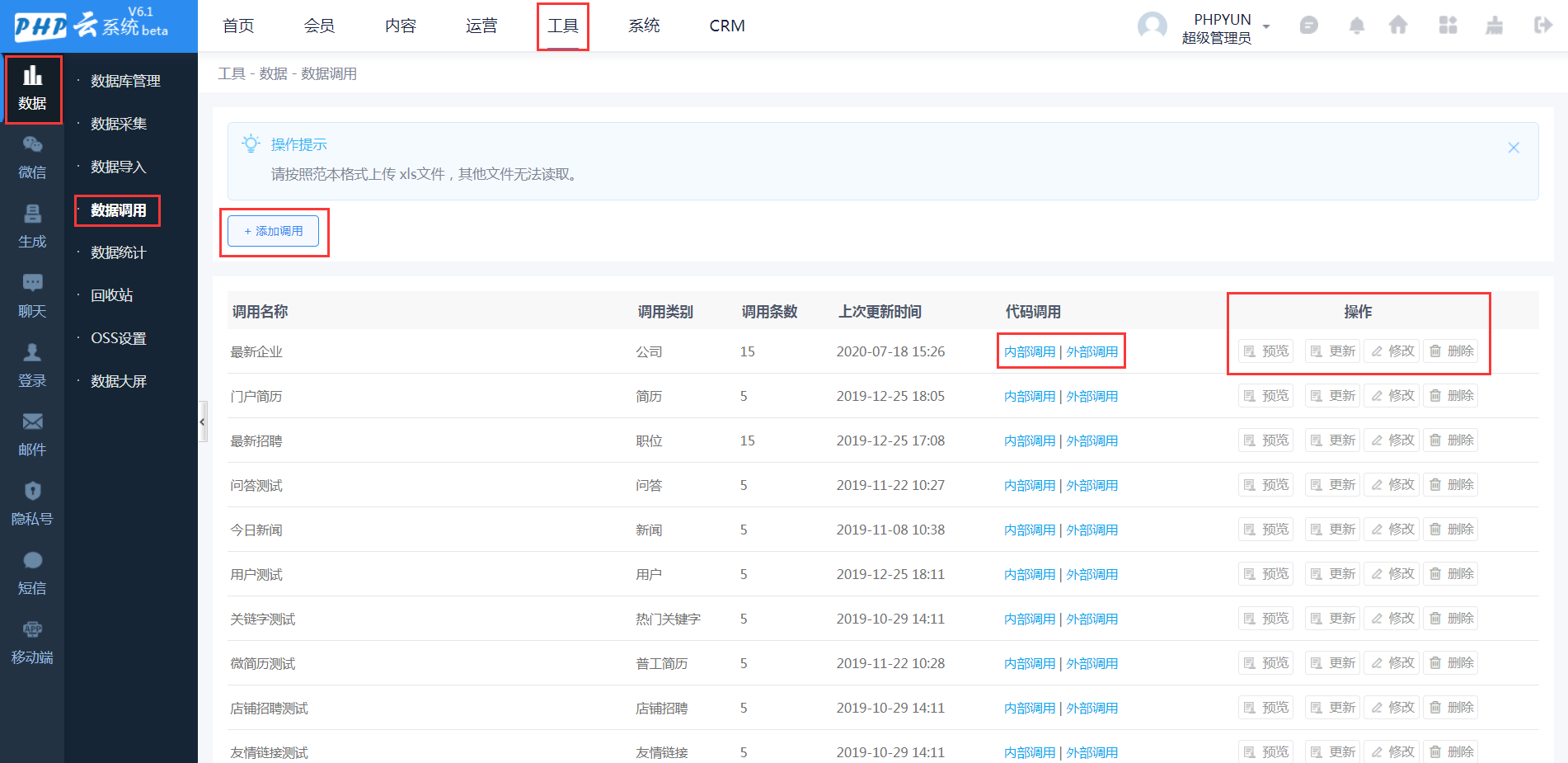
Task: Open the 内容 top menu
Action: point(401,26)
